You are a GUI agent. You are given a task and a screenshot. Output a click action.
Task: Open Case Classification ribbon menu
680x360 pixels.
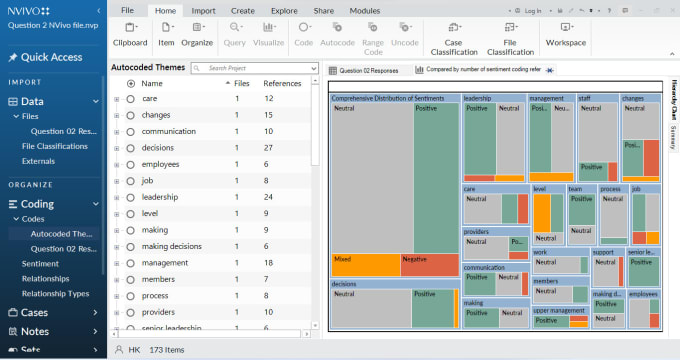point(454,39)
